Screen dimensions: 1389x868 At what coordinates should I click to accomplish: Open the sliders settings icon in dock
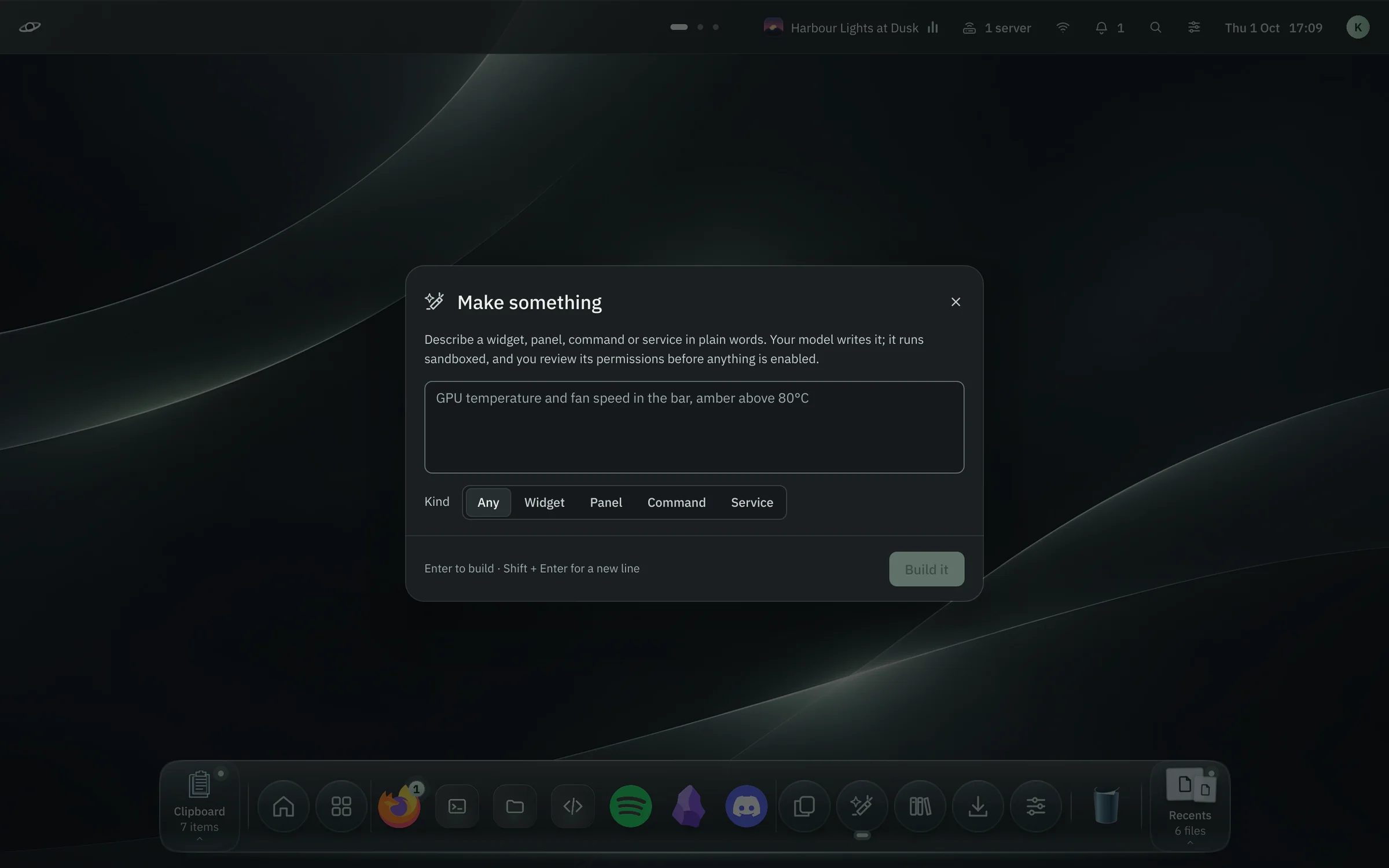[1036, 806]
